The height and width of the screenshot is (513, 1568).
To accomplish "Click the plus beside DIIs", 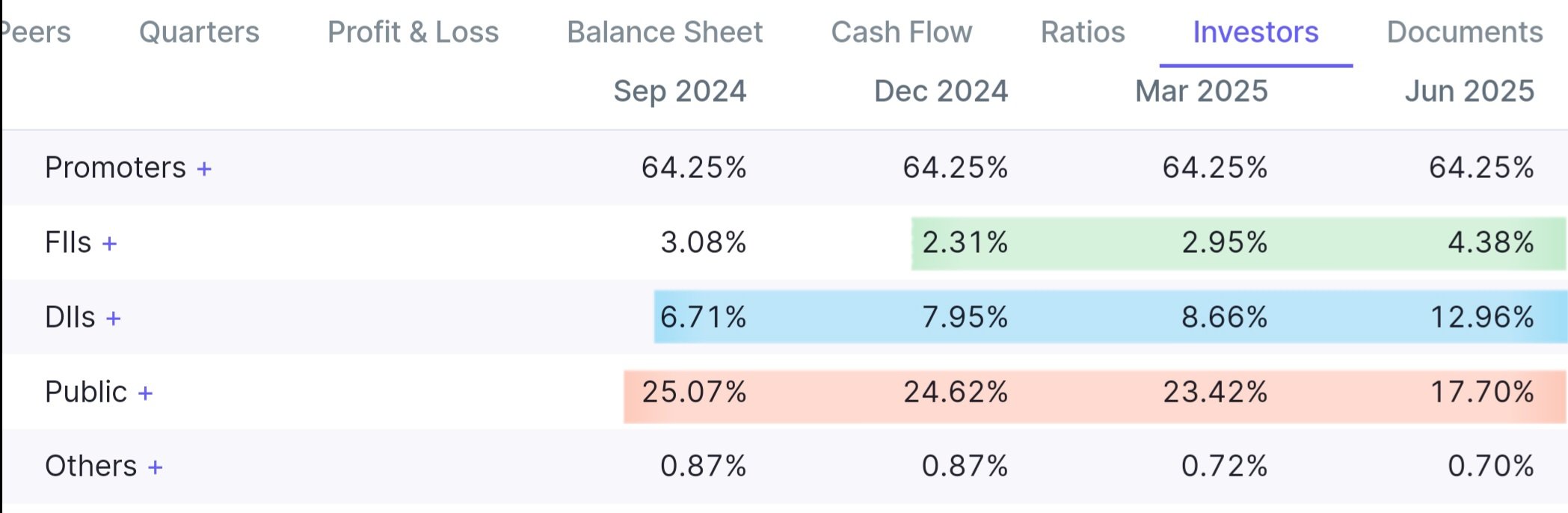I will coord(114,319).
